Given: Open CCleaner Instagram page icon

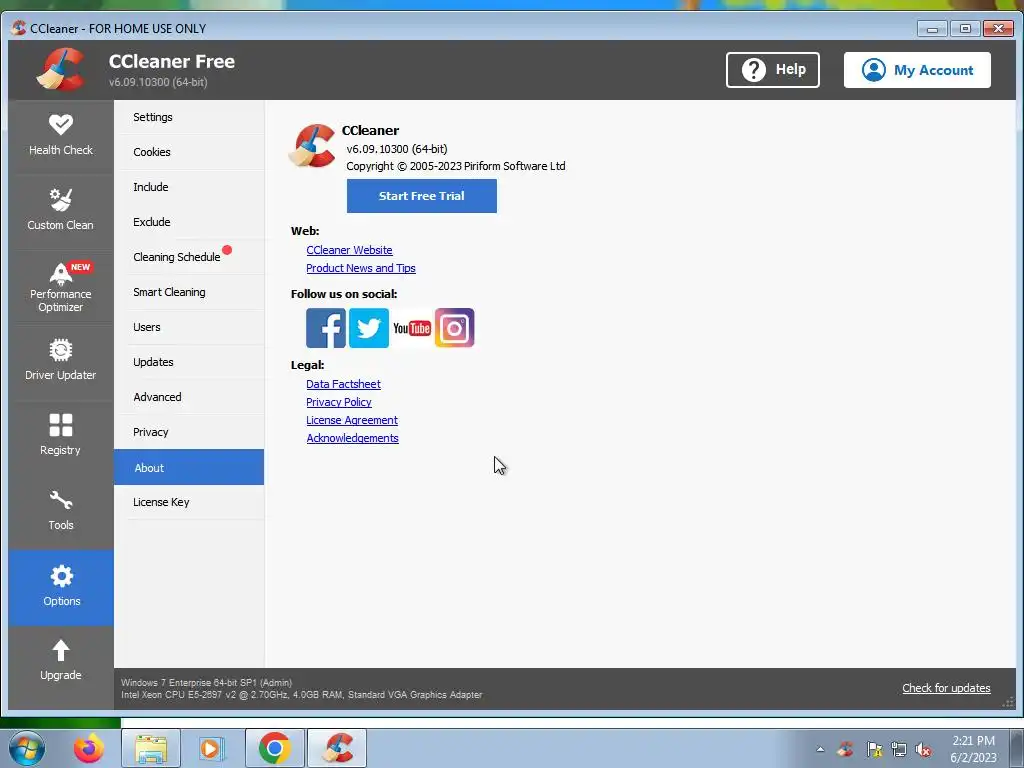Looking at the screenshot, I should point(455,328).
